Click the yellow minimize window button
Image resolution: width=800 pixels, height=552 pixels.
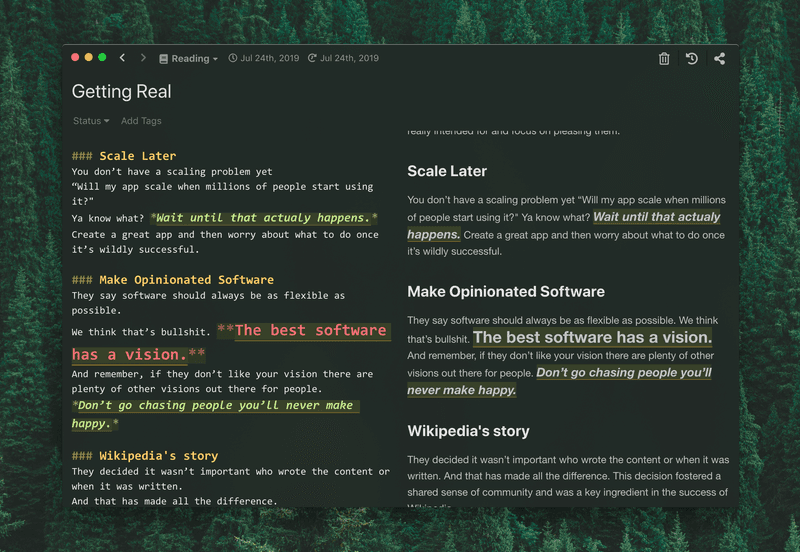pyautogui.click(x=88, y=58)
